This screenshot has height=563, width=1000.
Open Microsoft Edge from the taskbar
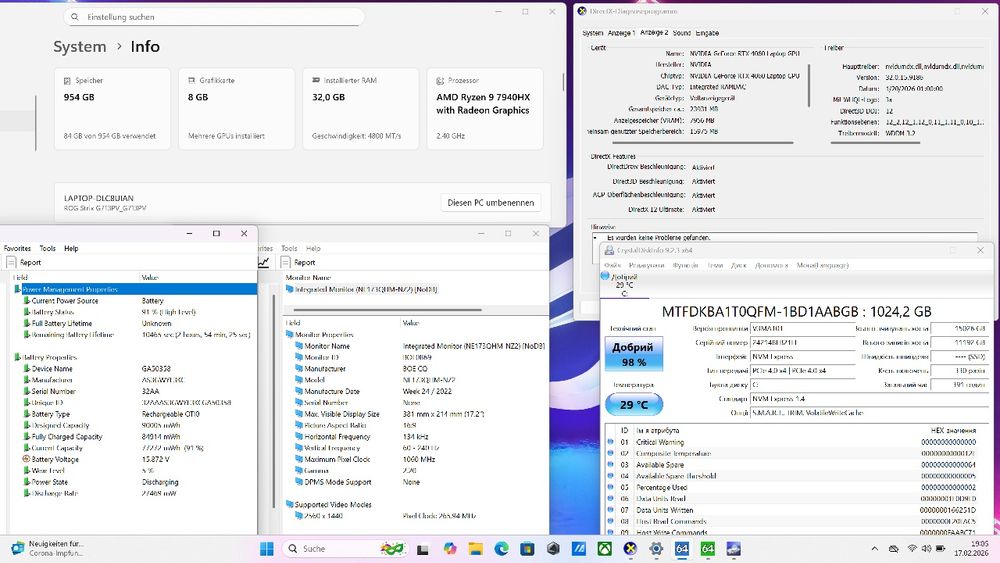click(501, 548)
